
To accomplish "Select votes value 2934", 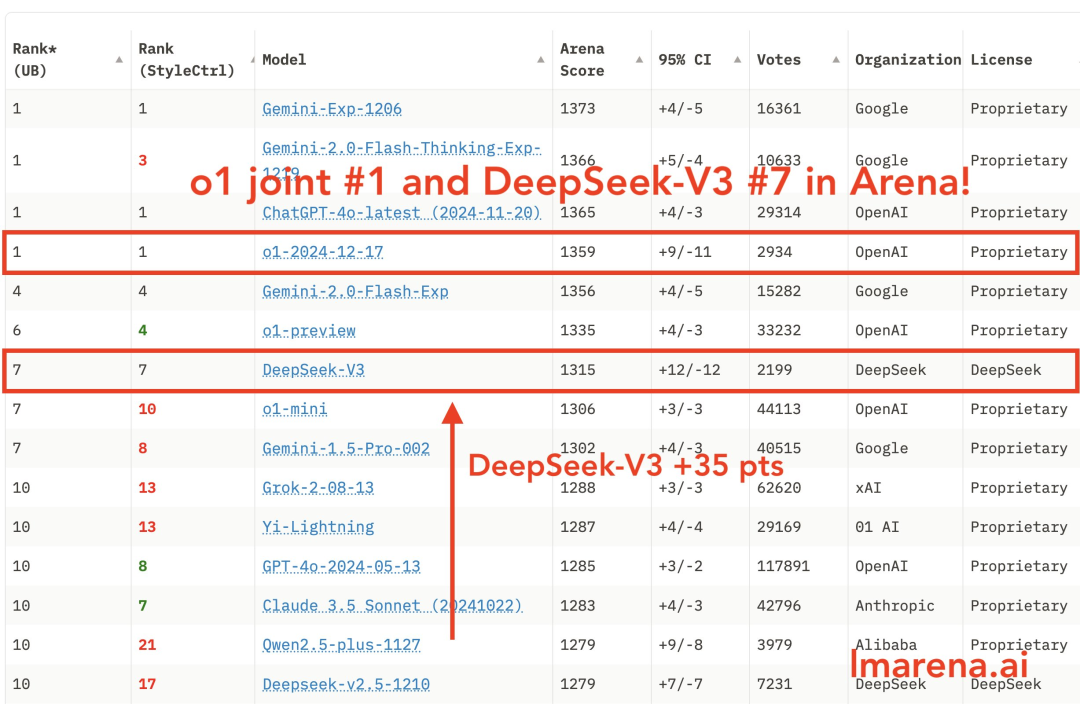I will coord(774,252).
